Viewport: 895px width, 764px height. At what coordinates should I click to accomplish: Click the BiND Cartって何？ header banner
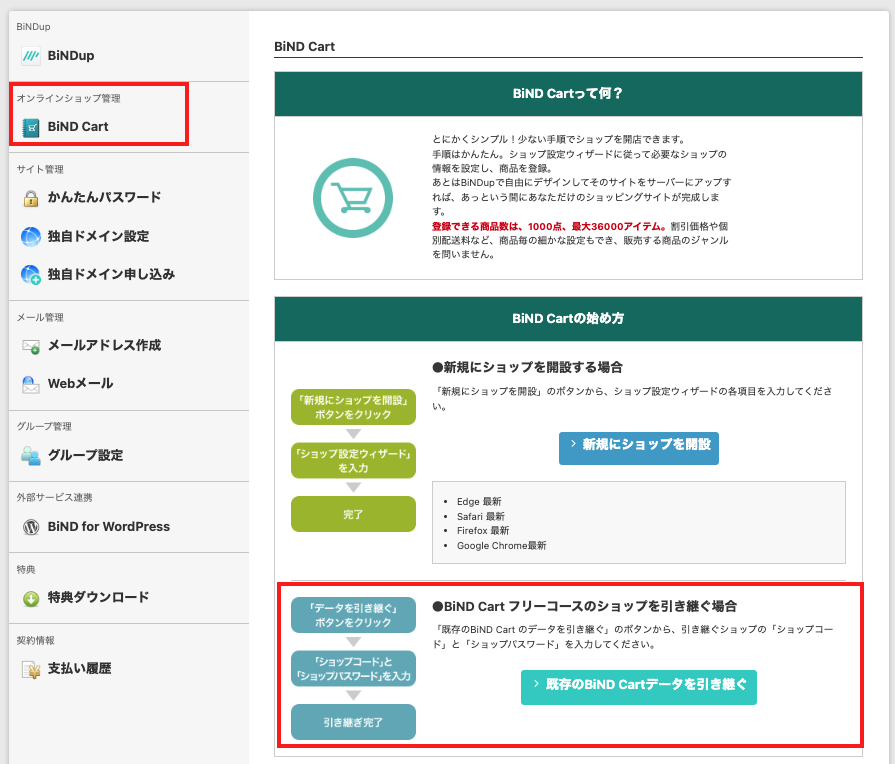tap(568, 94)
